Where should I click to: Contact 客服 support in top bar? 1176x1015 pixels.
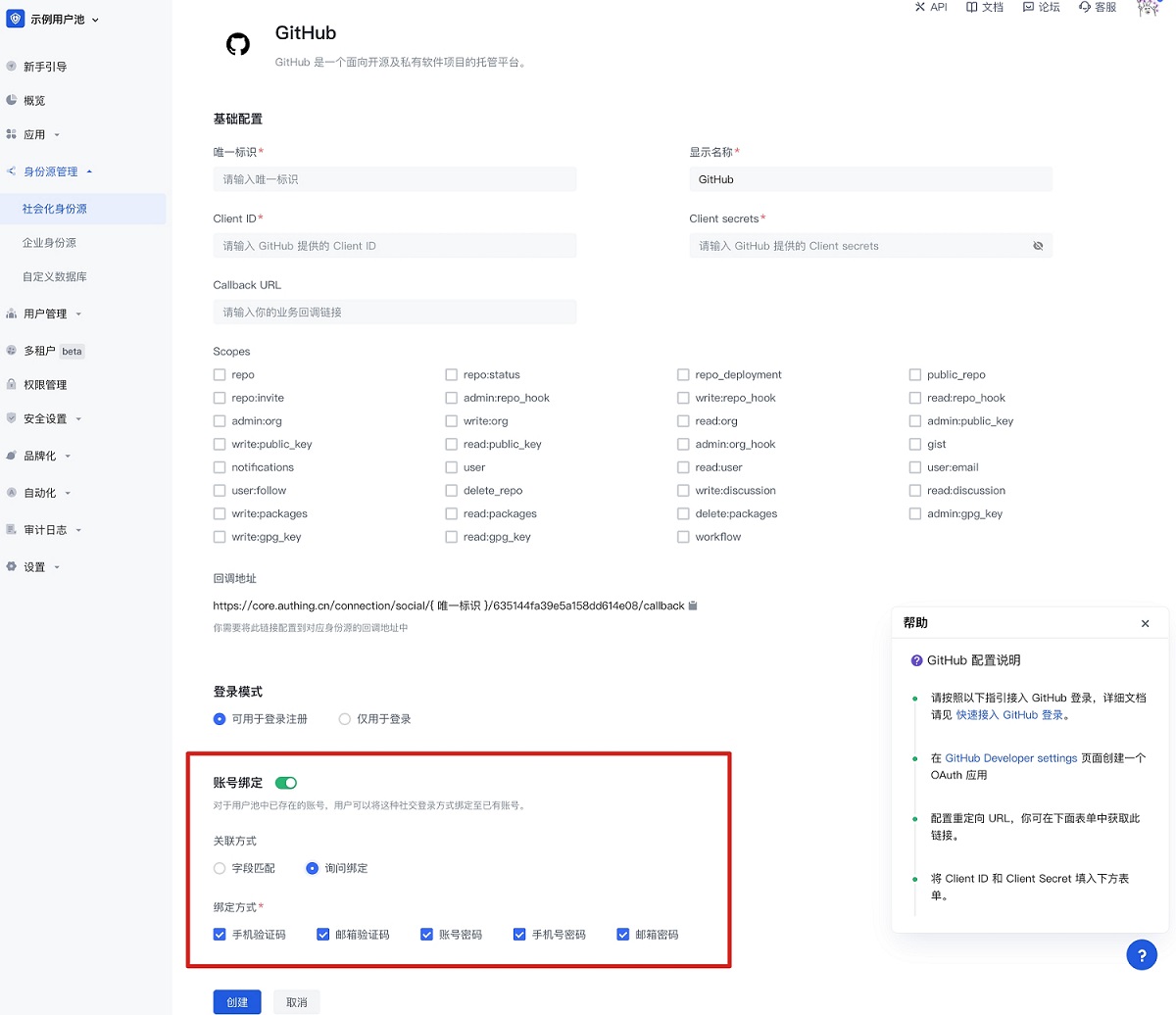pos(1097,7)
